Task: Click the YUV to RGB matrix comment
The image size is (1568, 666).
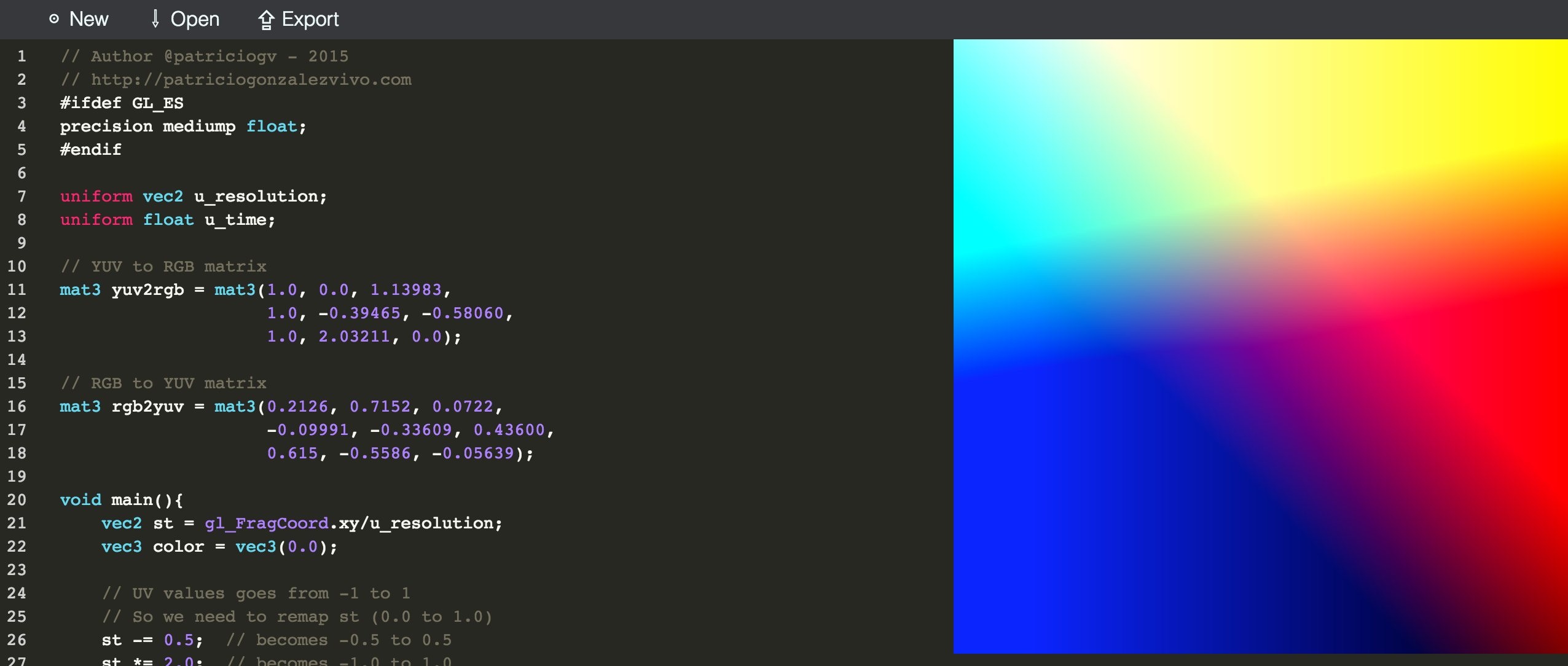Action: pos(164,266)
